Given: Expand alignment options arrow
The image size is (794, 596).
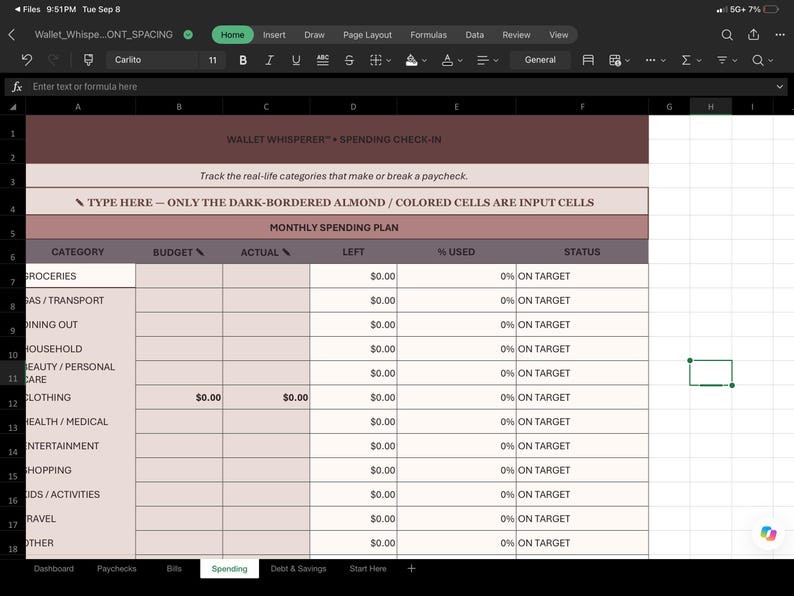Looking at the screenshot, I should tap(496, 60).
